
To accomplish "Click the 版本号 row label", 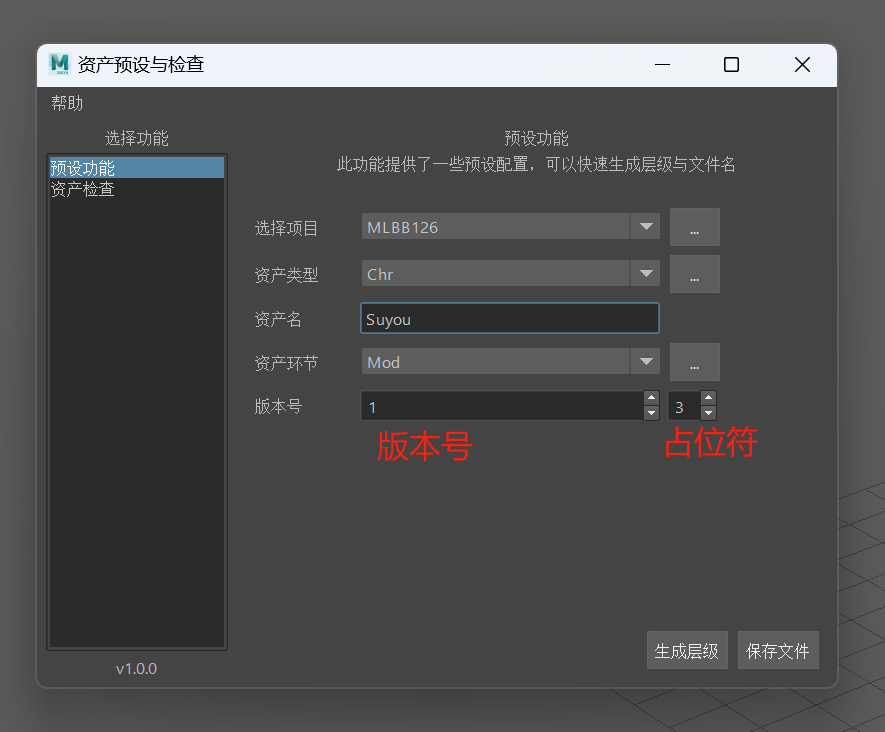I will (x=278, y=406).
